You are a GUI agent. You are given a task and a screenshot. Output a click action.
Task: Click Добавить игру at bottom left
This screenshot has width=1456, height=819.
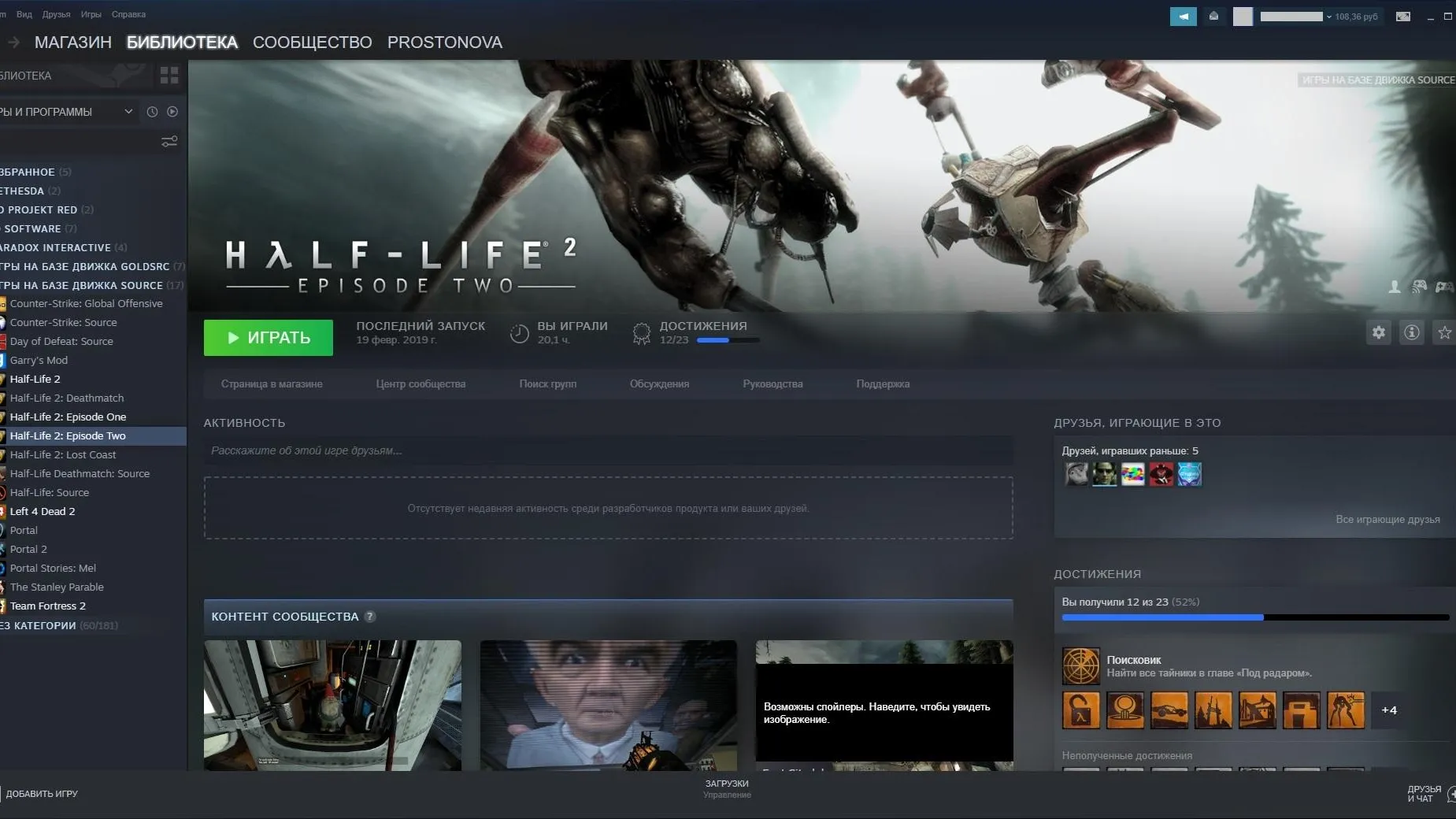pos(41,794)
